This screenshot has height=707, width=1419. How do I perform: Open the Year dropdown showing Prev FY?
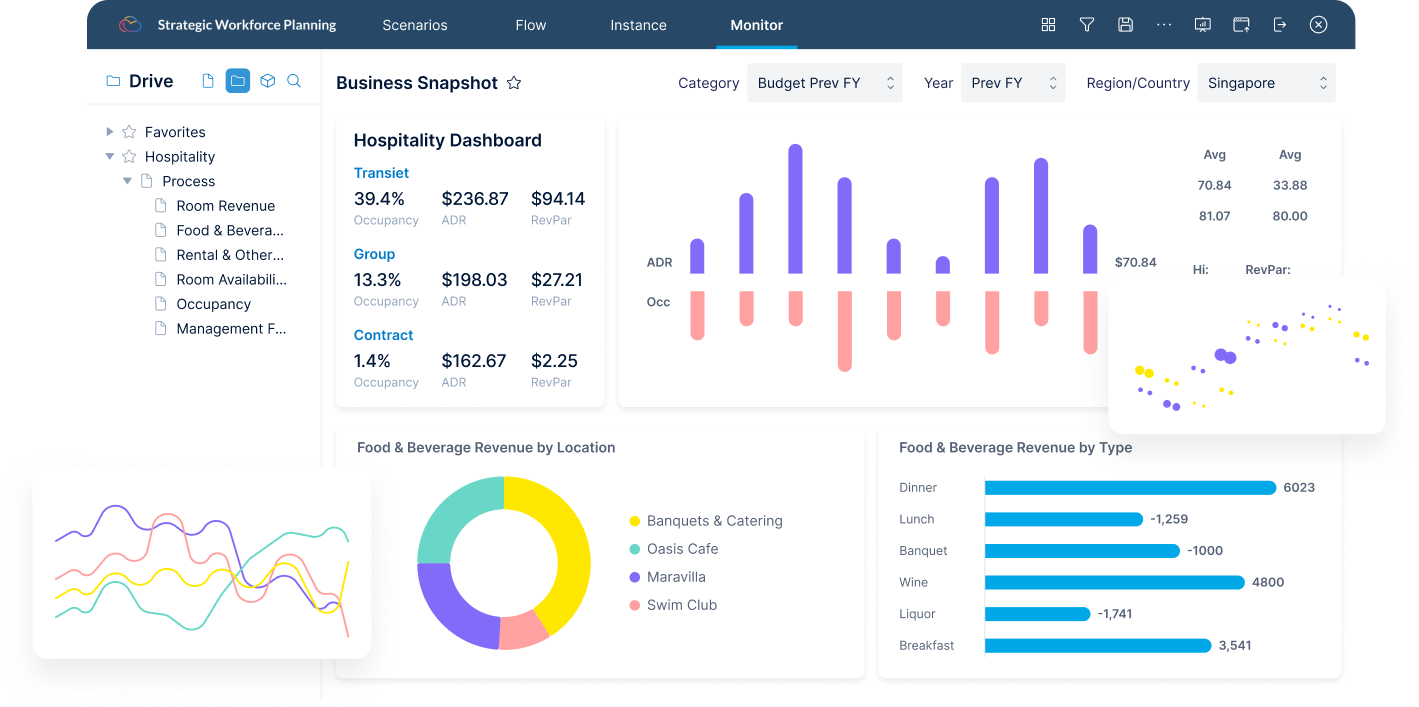pos(1013,82)
